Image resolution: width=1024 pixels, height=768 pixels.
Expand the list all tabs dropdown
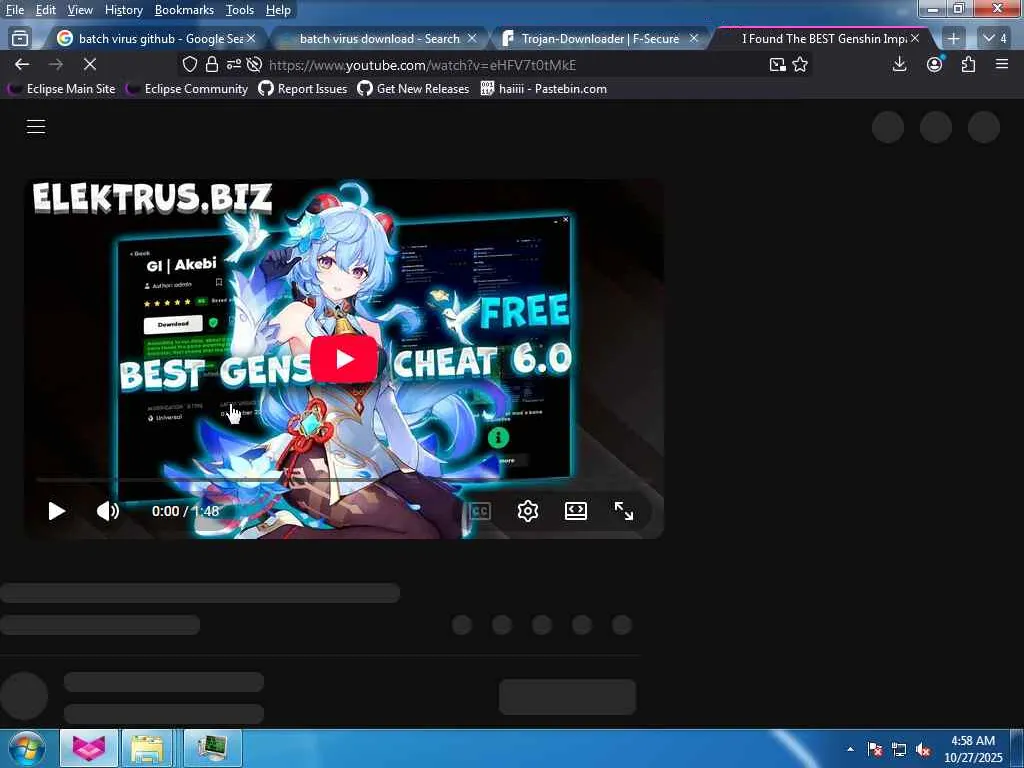tap(995, 39)
